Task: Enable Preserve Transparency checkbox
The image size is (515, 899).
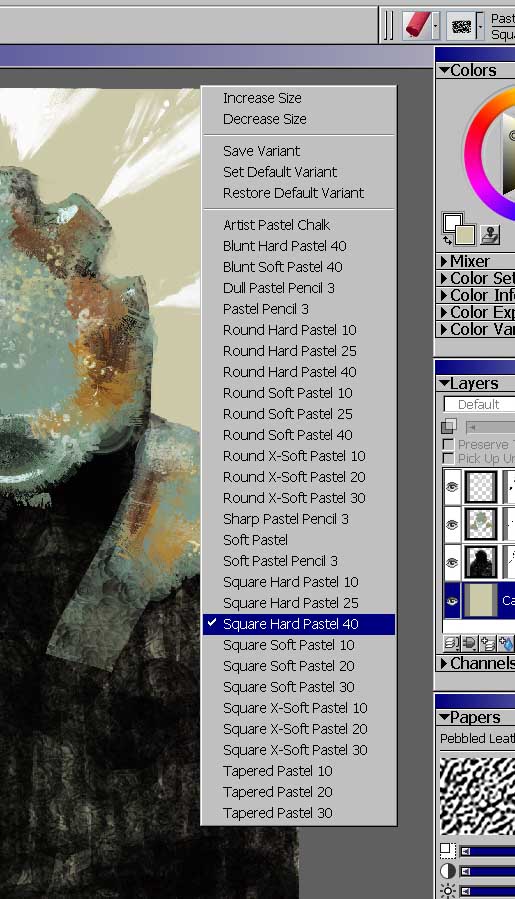Action: pos(448,444)
